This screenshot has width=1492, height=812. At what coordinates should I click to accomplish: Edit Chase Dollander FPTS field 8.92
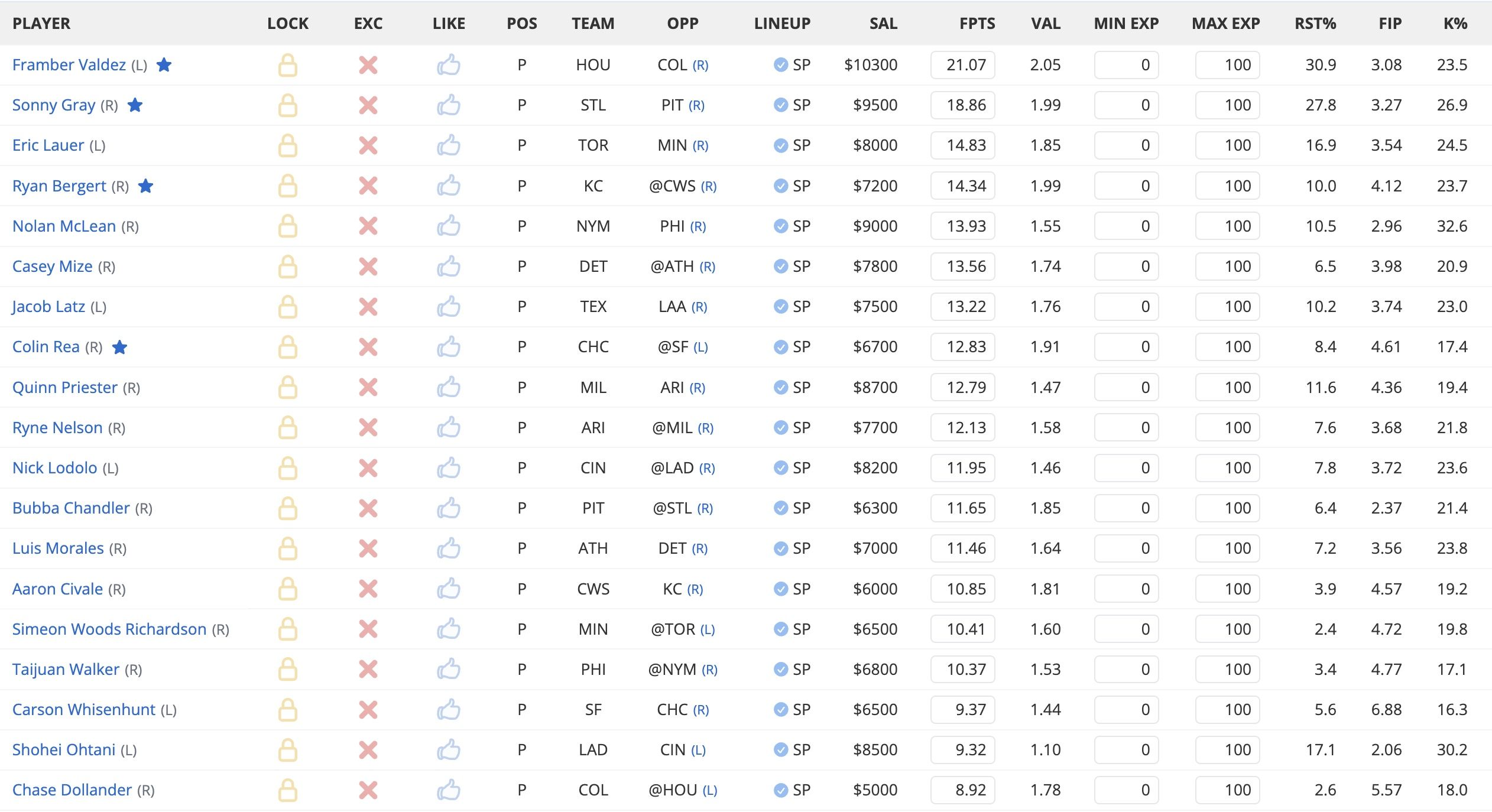point(963,790)
